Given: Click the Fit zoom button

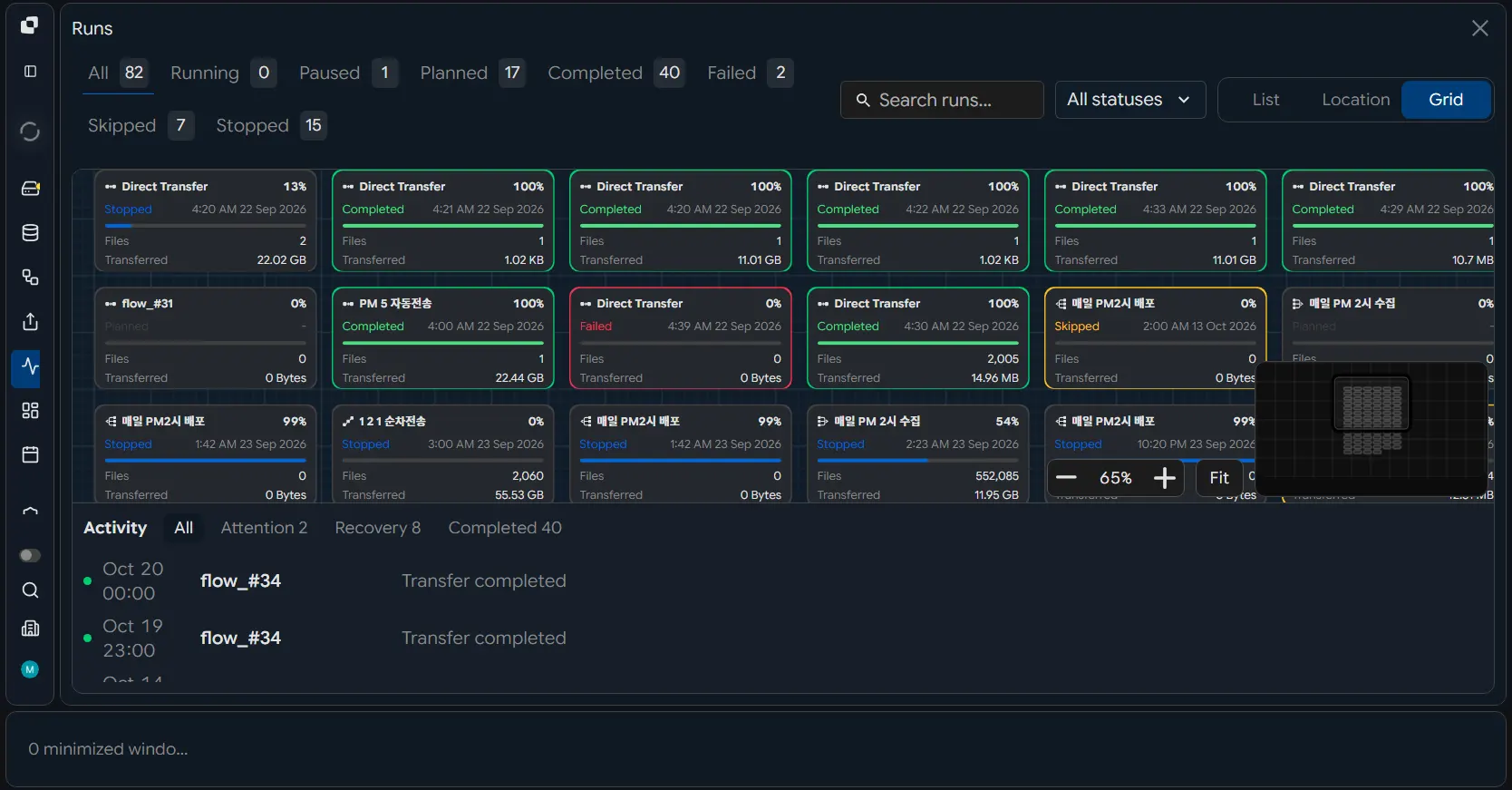Looking at the screenshot, I should [x=1219, y=478].
